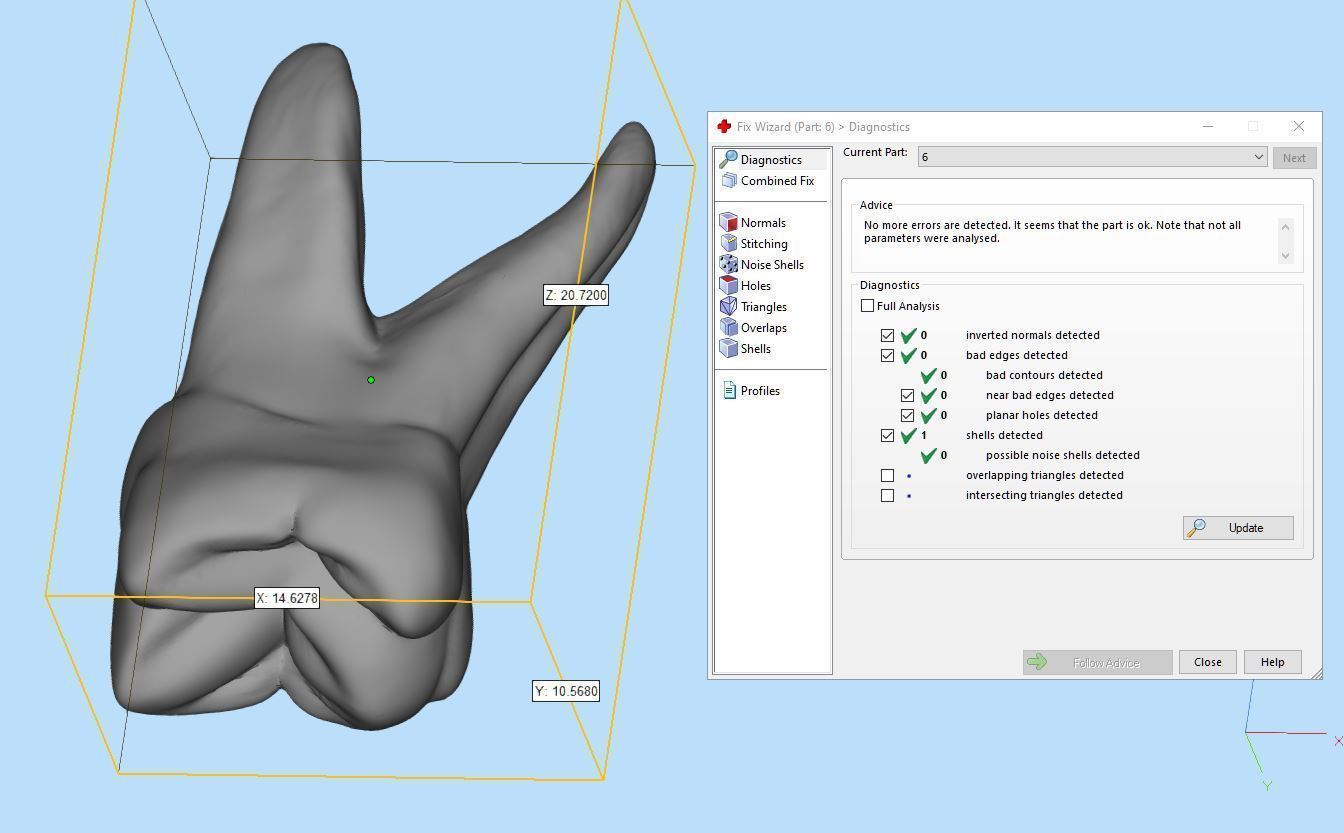
Task: Open Normals fix via red cube icon
Action: pyautogui.click(x=729, y=223)
